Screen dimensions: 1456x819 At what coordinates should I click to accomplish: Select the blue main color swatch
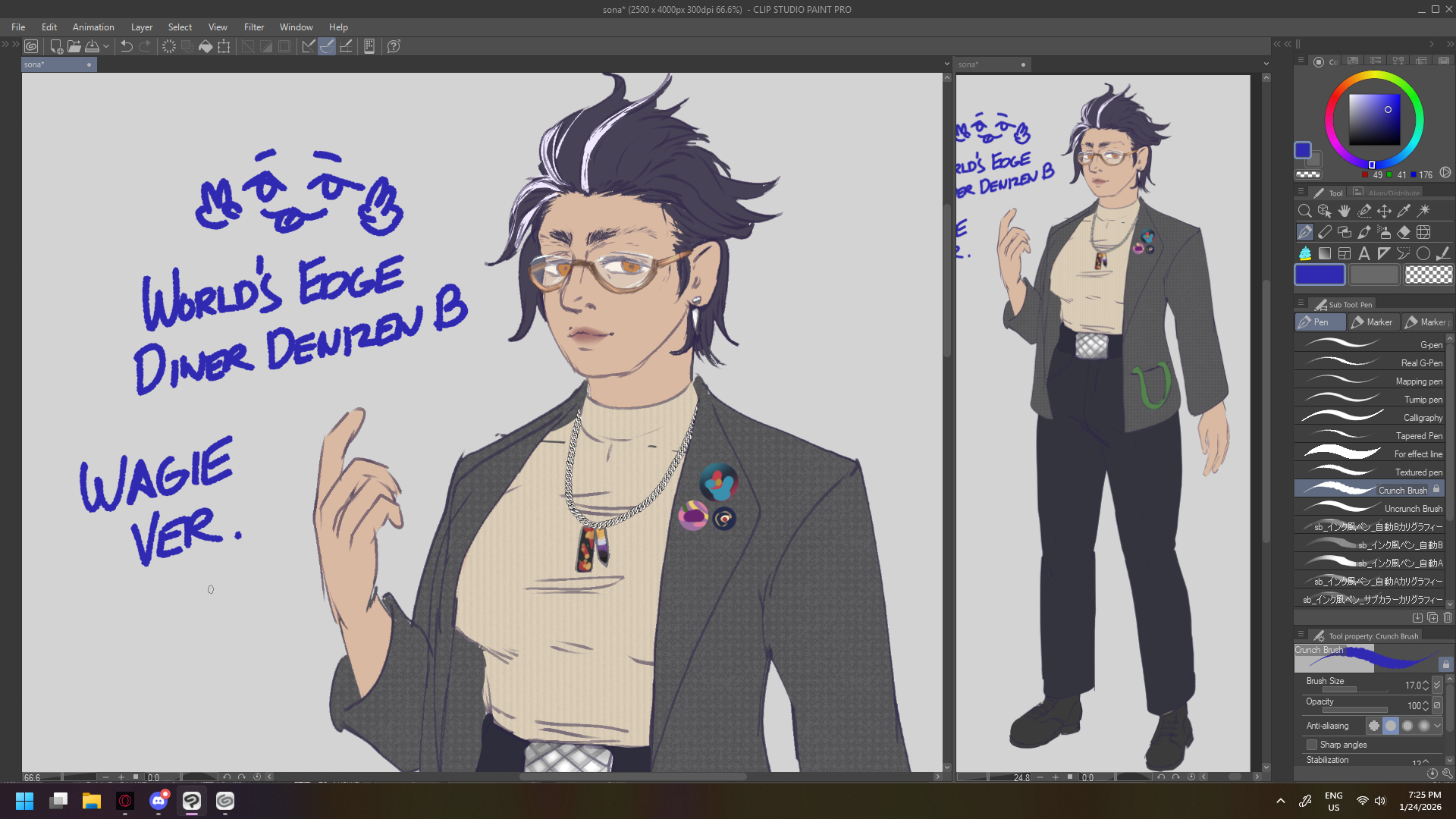(x=1319, y=275)
